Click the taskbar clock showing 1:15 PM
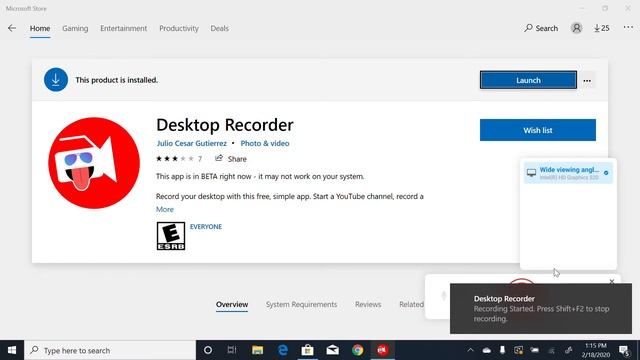This screenshot has height=360, width=640. [596, 350]
